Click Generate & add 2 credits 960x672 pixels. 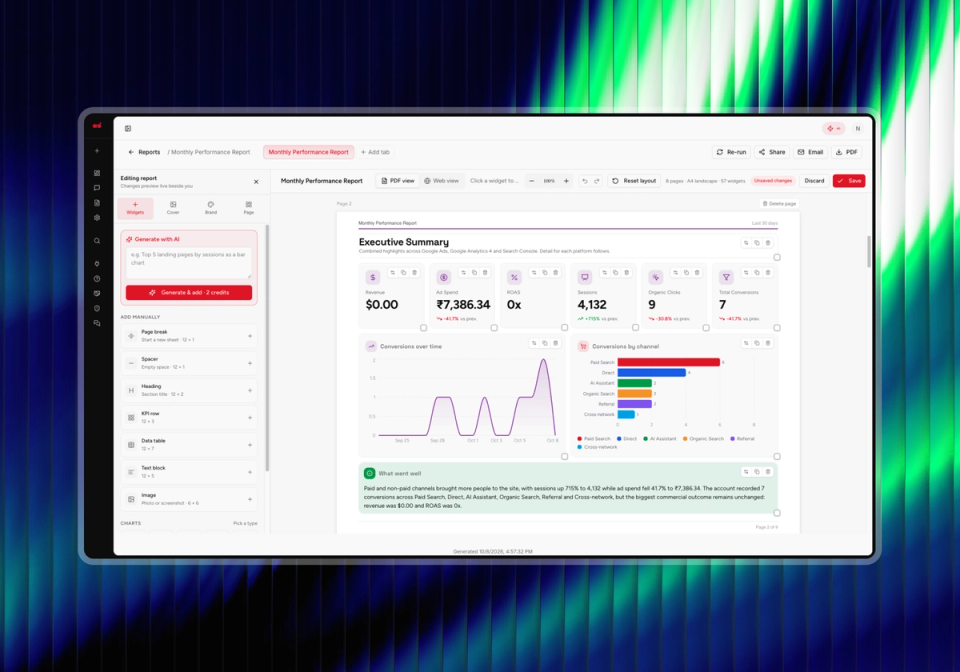pos(189,293)
